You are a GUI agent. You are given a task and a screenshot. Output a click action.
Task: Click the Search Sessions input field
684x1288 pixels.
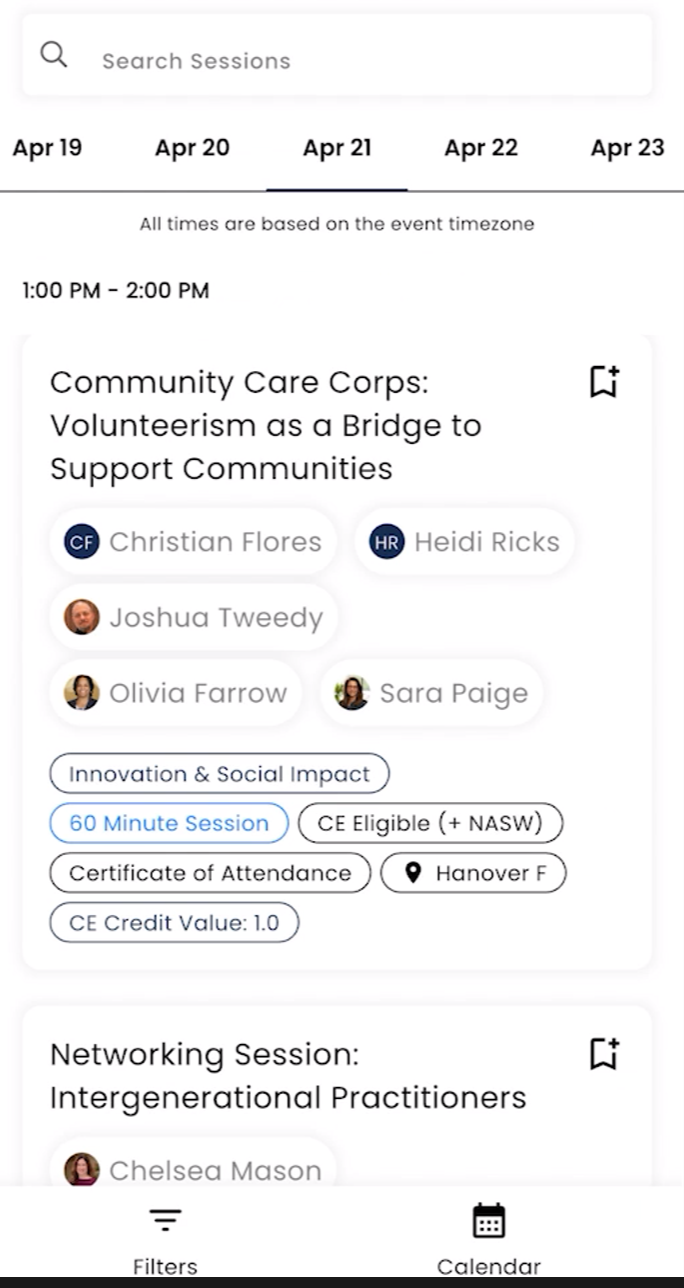pyautogui.click(x=360, y=61)
